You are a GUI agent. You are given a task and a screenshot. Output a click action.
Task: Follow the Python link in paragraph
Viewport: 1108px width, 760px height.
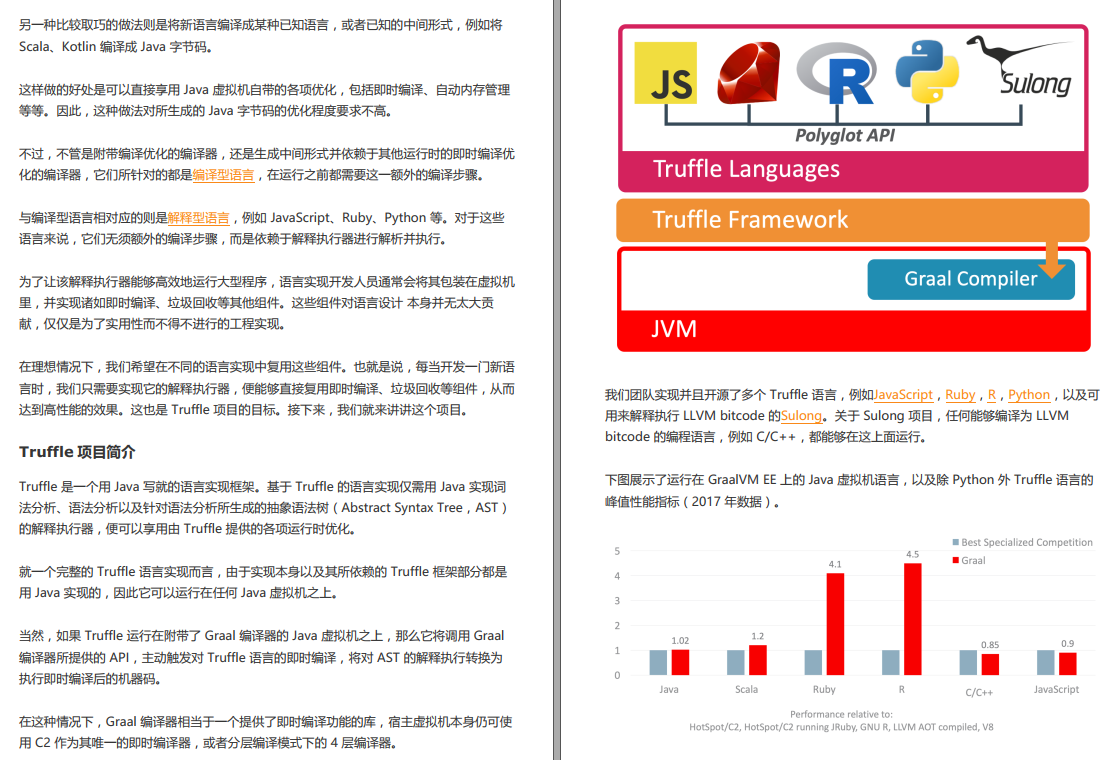1028,395
